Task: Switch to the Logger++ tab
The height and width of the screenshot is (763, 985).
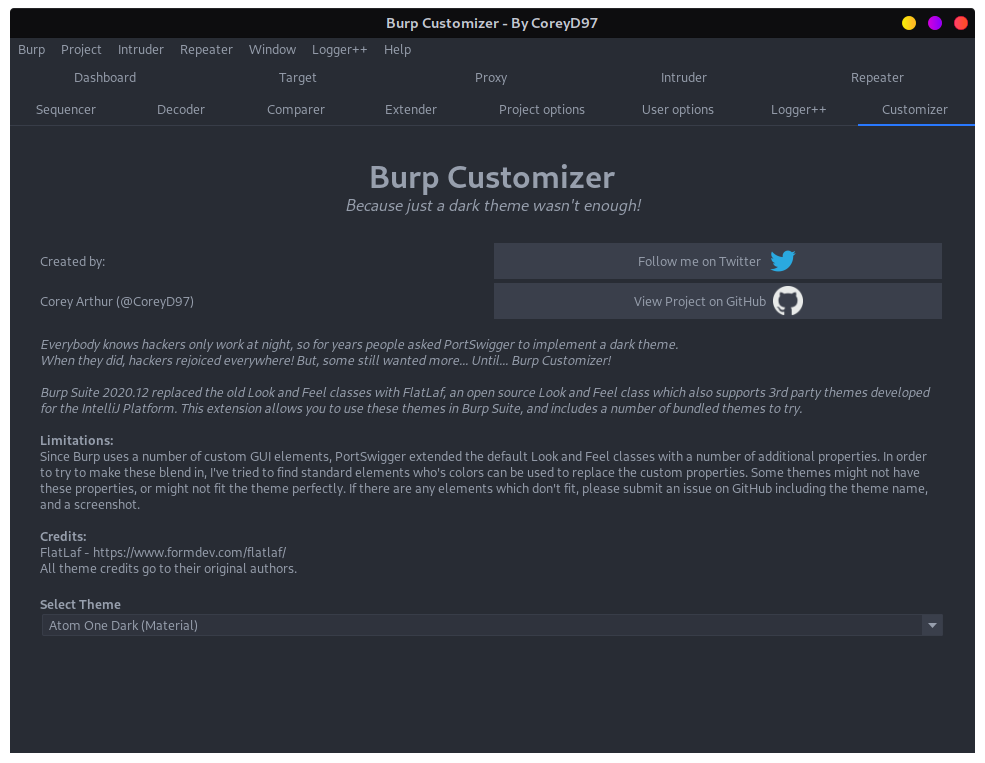Action: 798,110
